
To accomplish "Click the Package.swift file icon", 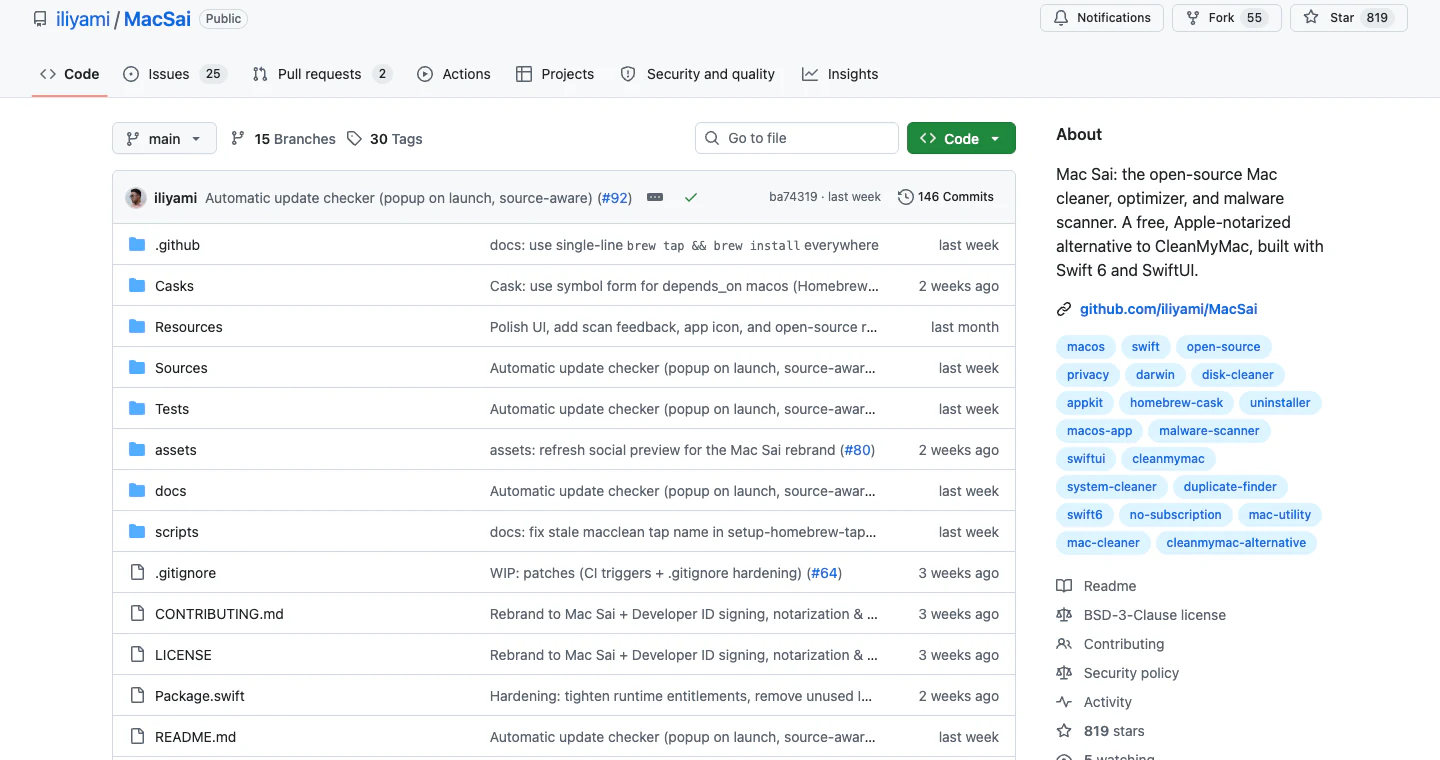I will pyautogui.click(x=137, y=696).
